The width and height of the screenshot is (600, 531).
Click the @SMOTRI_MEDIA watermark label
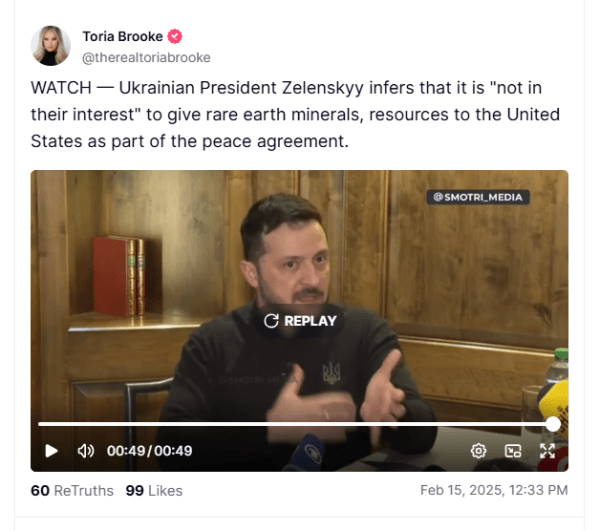[x=478, y=197]
